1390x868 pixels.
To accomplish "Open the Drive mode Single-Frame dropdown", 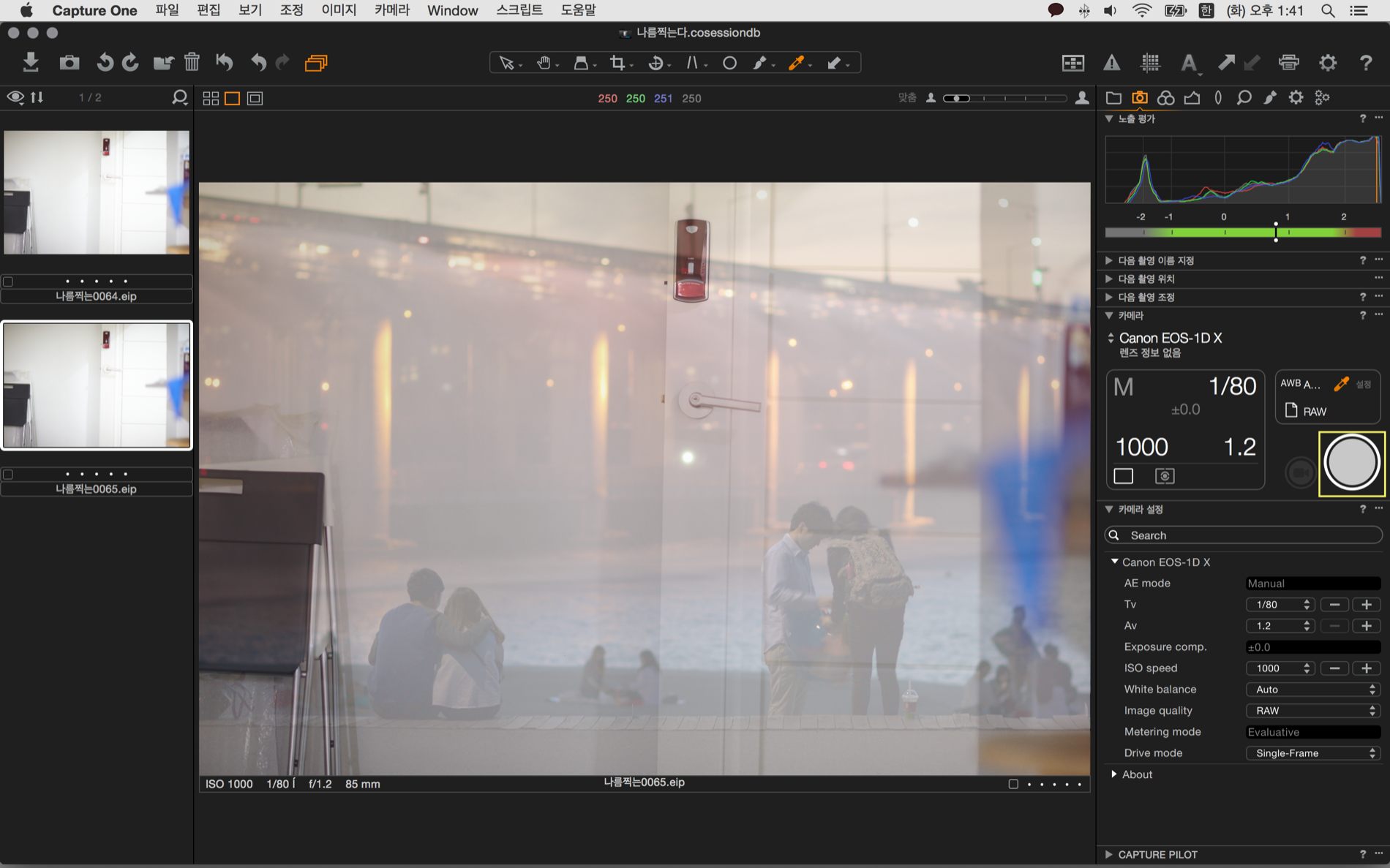I will tap(1312, 753).
